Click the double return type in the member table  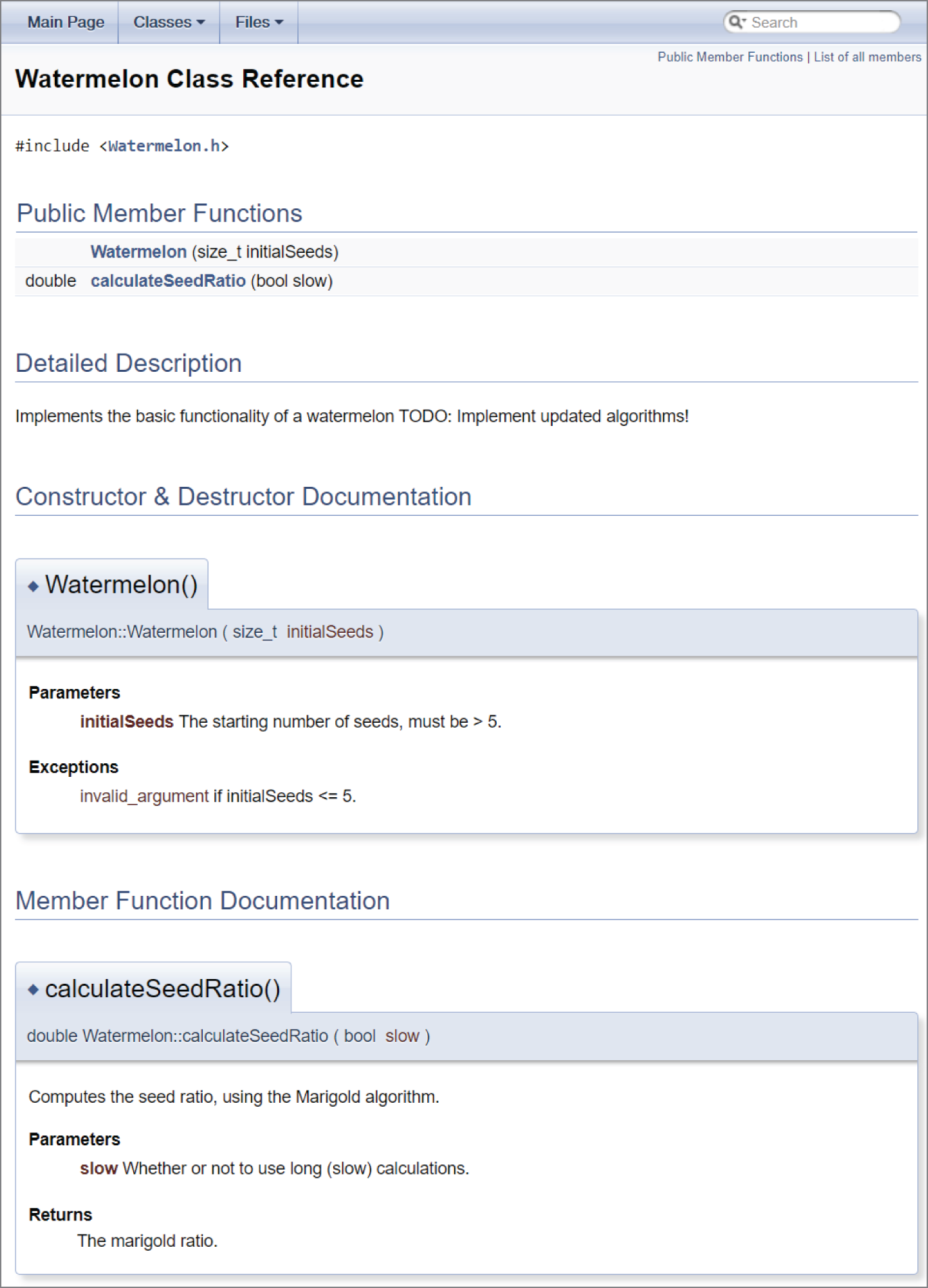(x=51, y=281)
